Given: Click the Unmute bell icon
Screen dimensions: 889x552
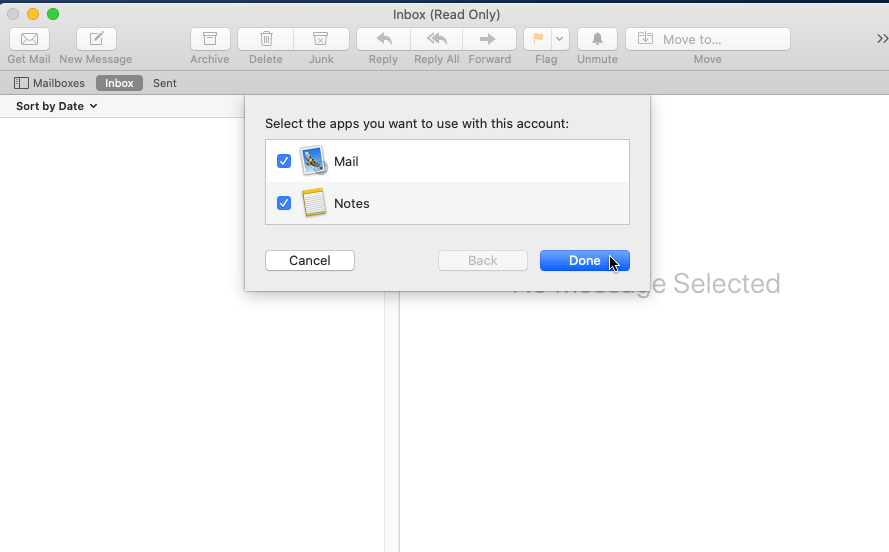Looking at the screenshot, I should [597, 39].
